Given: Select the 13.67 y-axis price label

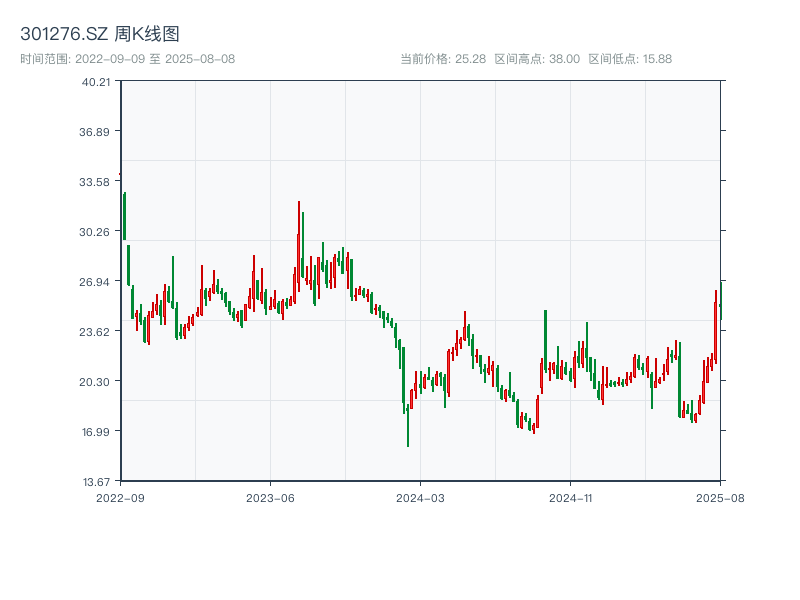Looking at the screenshot, I should 96,482.
